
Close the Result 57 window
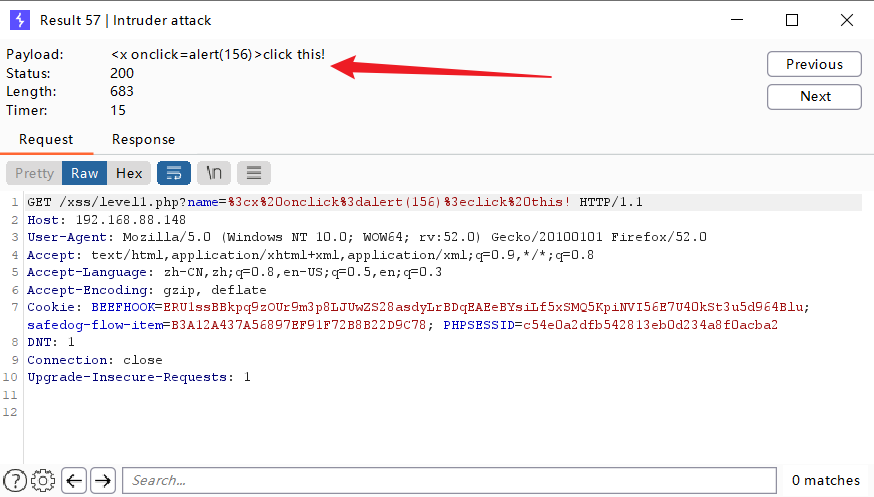coord(847,20)
